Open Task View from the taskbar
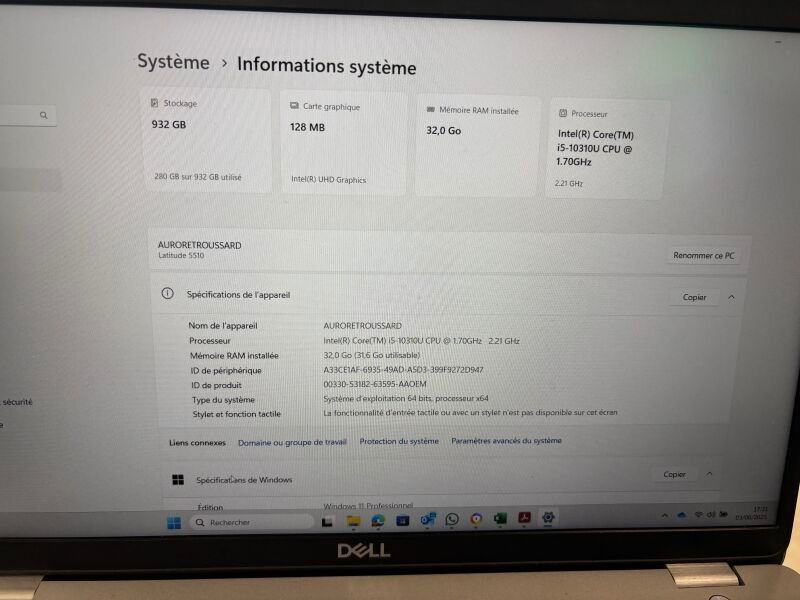This screenshot has width=800, height=600. [327, 521]
